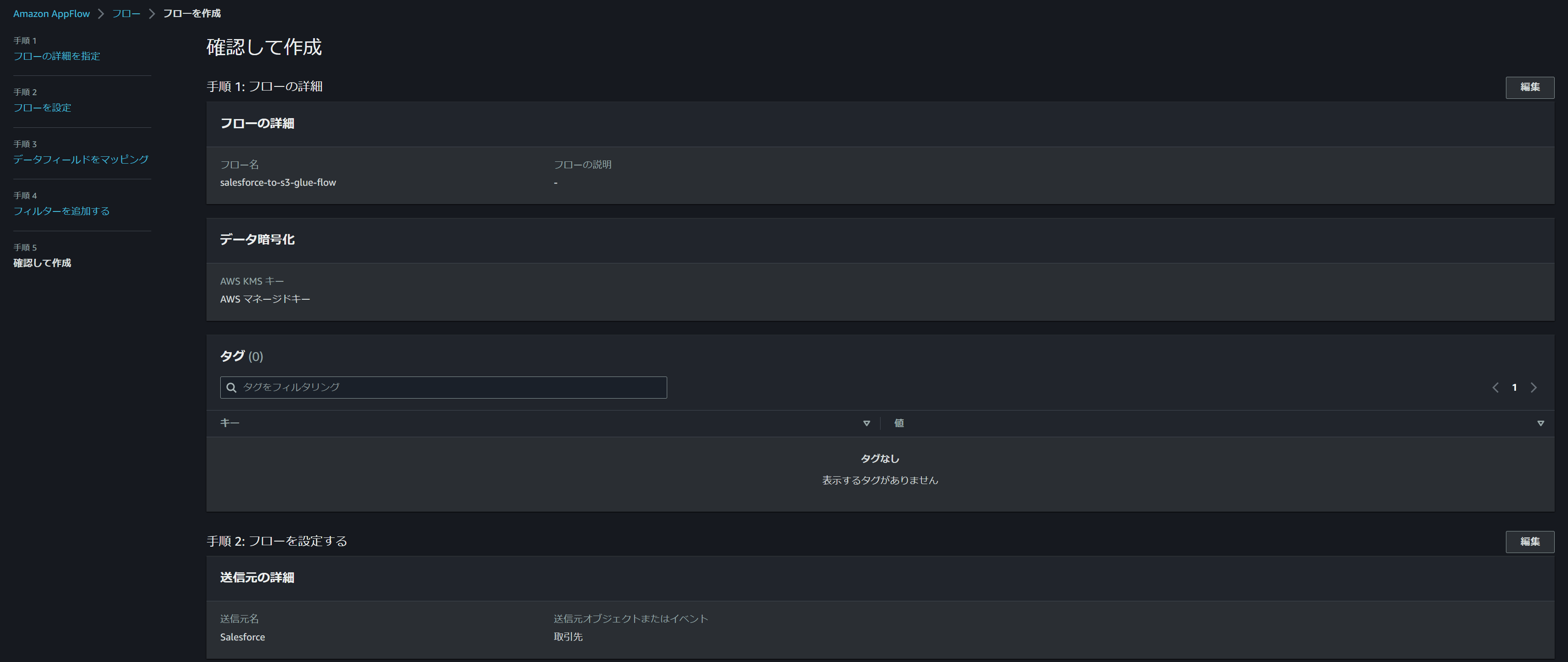Click the キー column header
The image size is (1568, 662).
point(229,423)
